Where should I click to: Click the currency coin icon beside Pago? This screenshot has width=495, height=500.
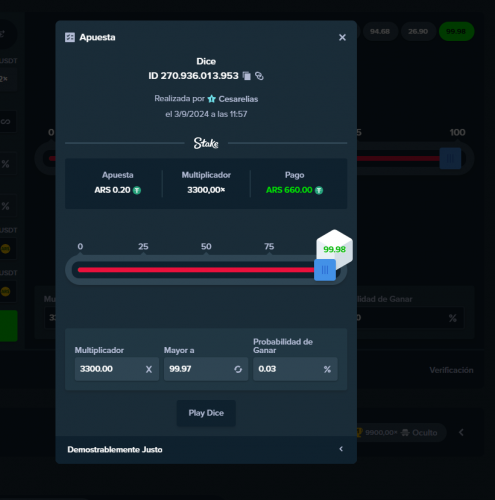coord(319,190)
